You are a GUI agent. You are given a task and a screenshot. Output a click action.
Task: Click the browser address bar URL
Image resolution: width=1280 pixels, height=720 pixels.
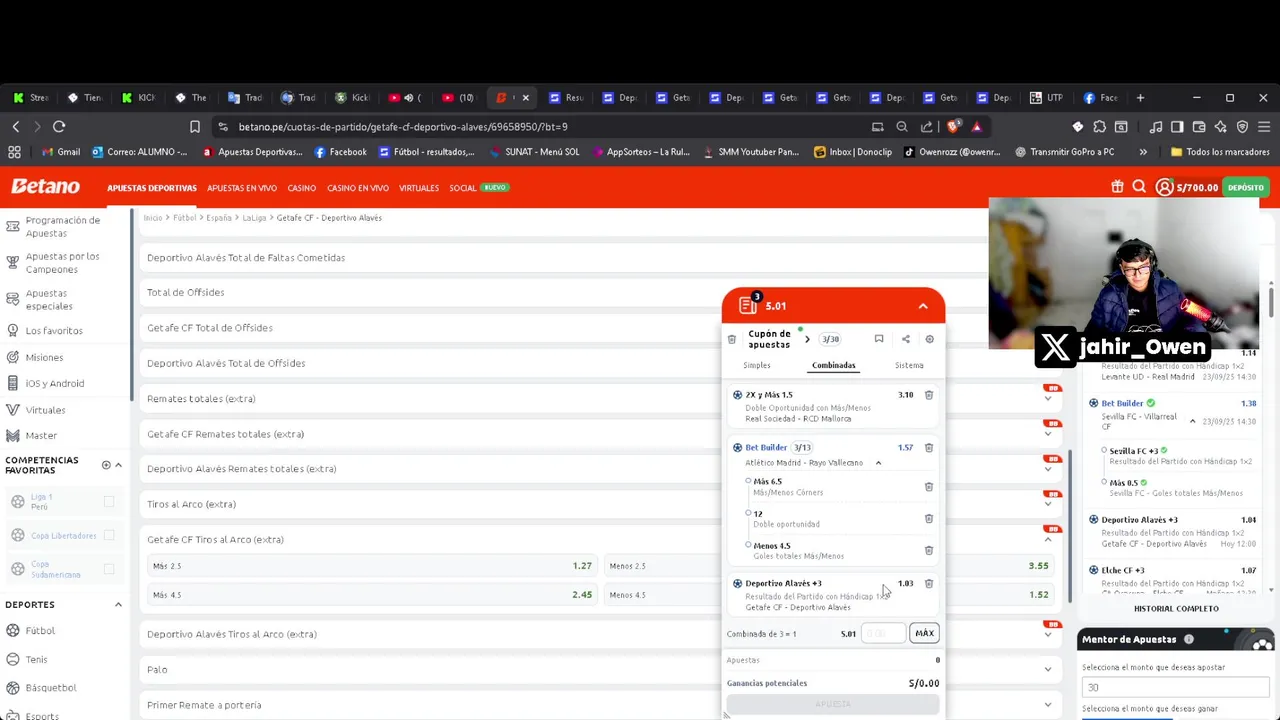[x=403, y=127]
